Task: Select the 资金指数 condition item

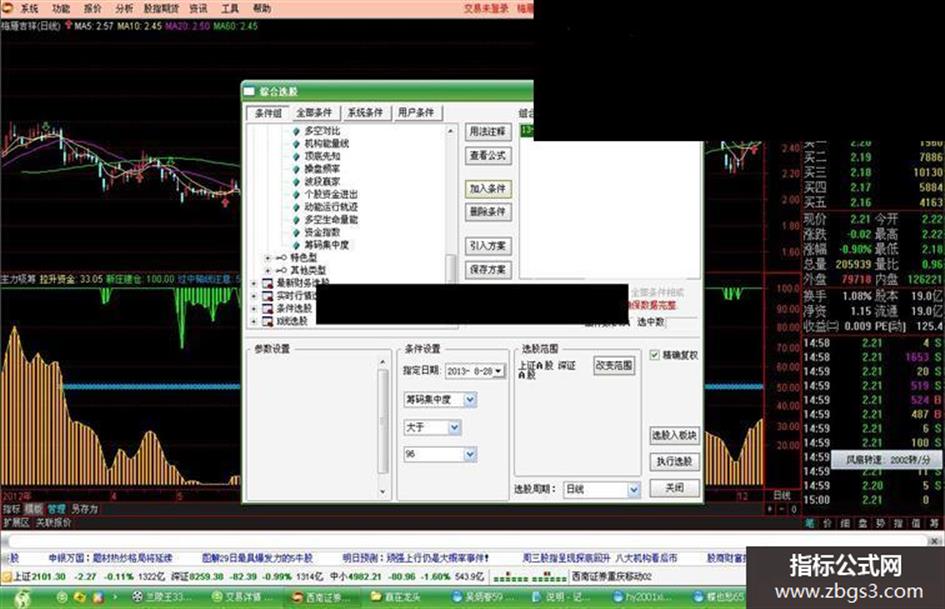Action: coord(322,232)
